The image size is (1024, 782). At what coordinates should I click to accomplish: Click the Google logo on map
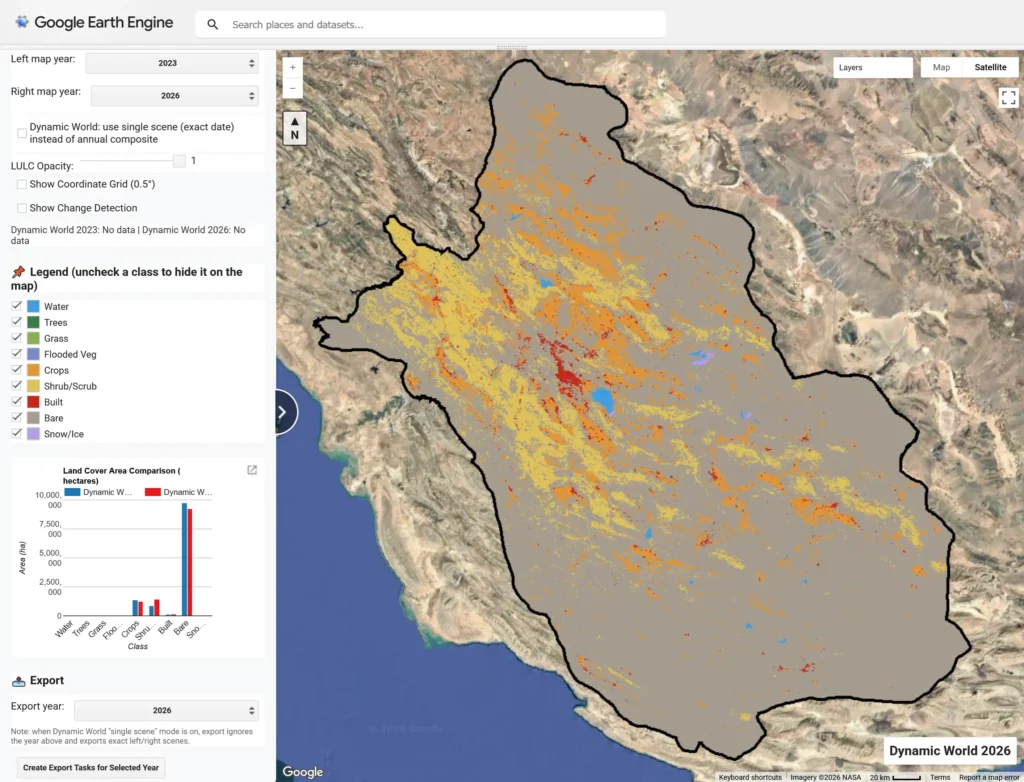302,772
